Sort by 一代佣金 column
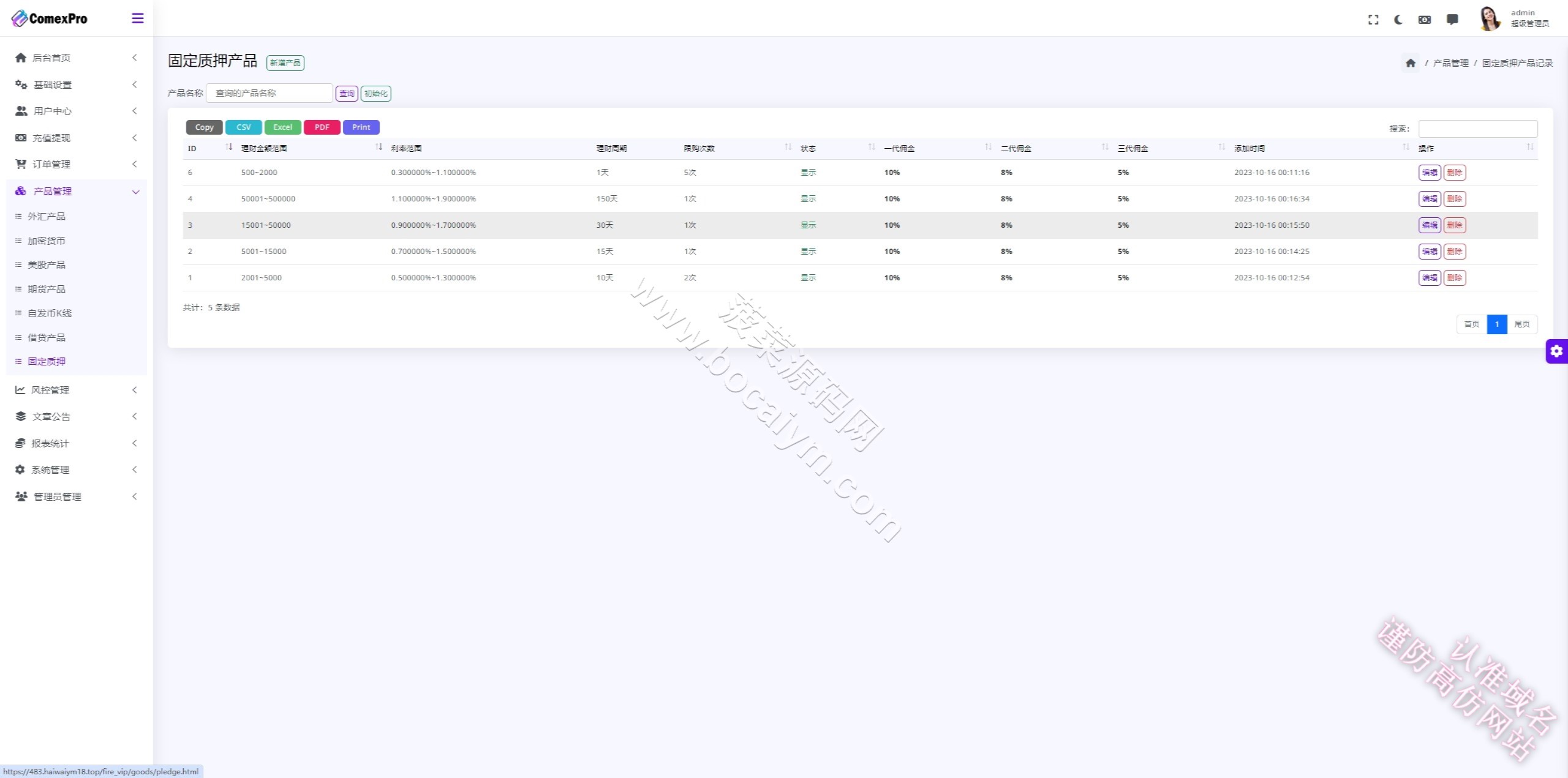Screen dimensions: 1568x778 click(x=937, y=148)
